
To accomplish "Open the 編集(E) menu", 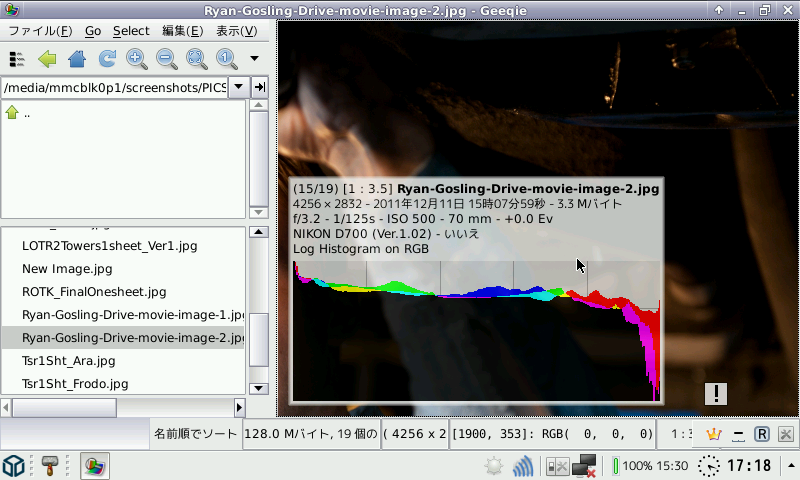I will (x=183, y=31).
